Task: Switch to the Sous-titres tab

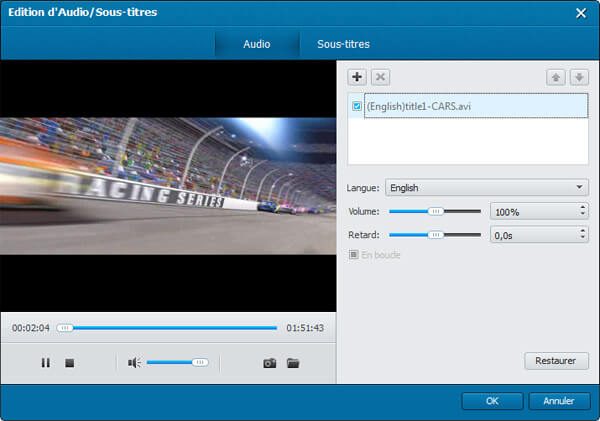Action: (x=343, y=44)
